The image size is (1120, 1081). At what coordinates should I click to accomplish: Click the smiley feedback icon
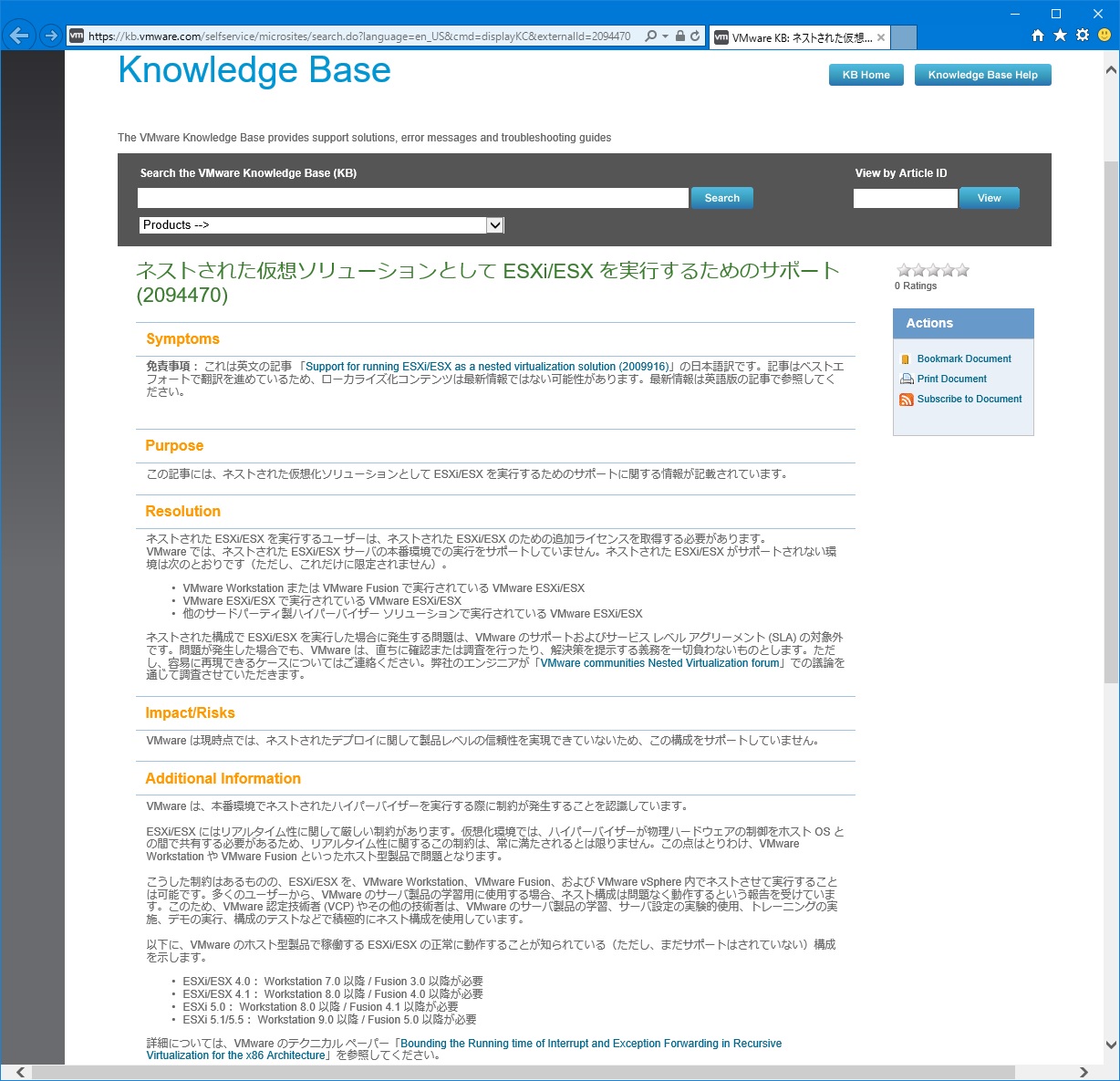(1104, 36)
